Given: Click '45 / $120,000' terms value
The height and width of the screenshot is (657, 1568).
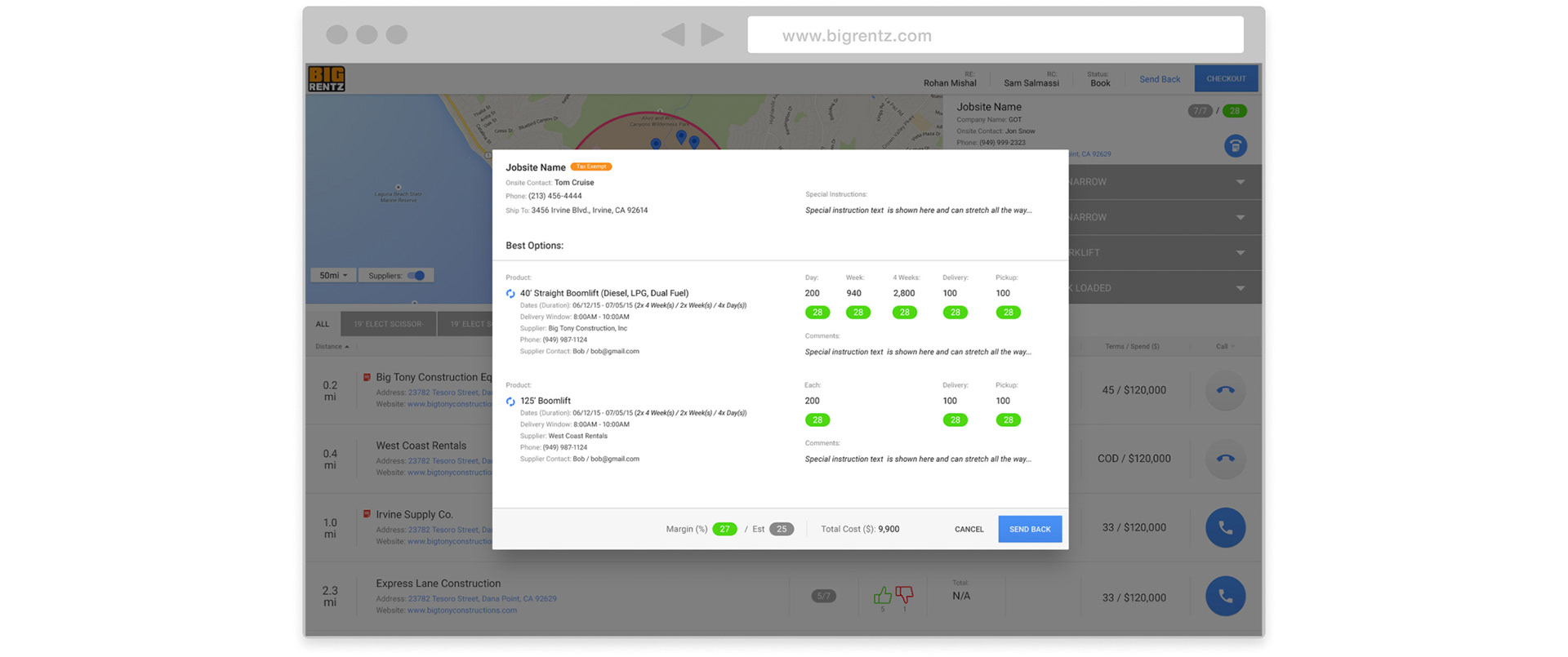Looking at the screenshot, I should pos(1134,390).
